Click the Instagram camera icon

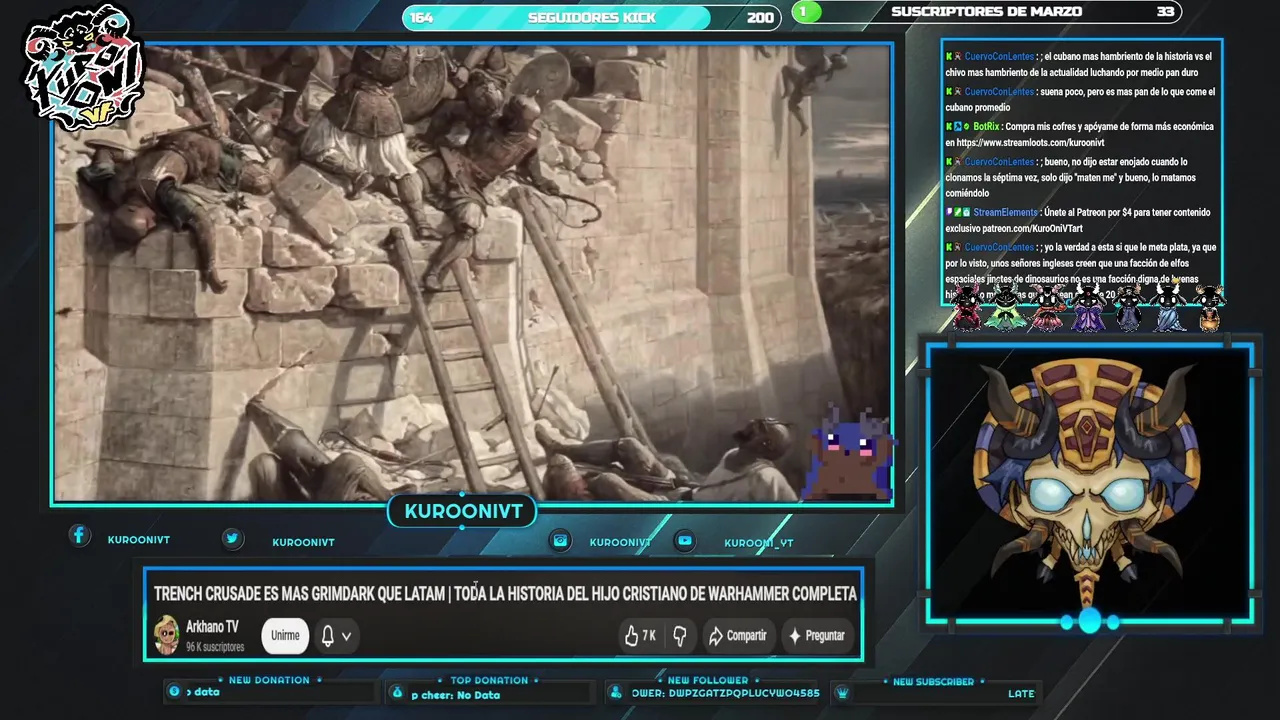(x=561, y=541)
